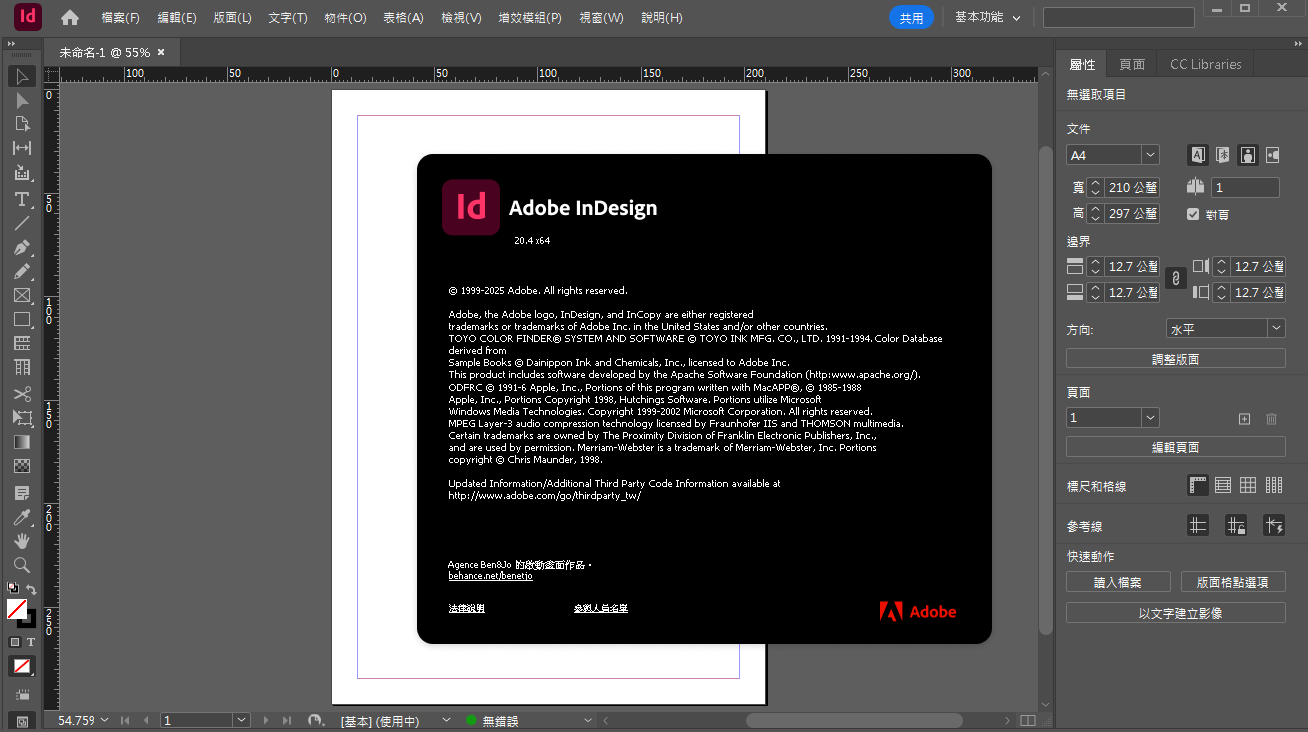Screen dimensions: 1308x732
Task: Open the A4 page size dropdown
Action: [1150, 155]
